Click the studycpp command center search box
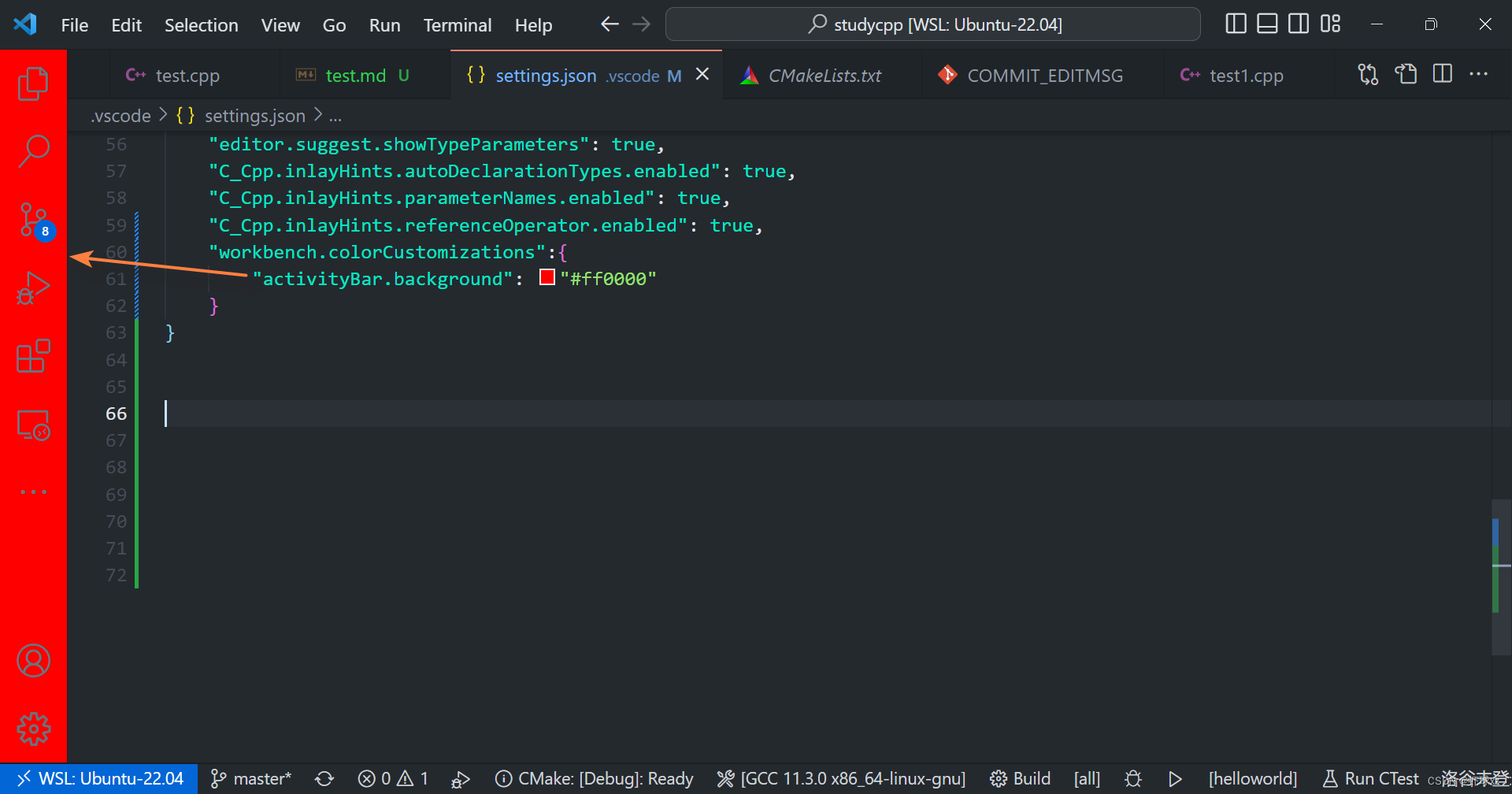1512x794 pixels. click(932, 24)
